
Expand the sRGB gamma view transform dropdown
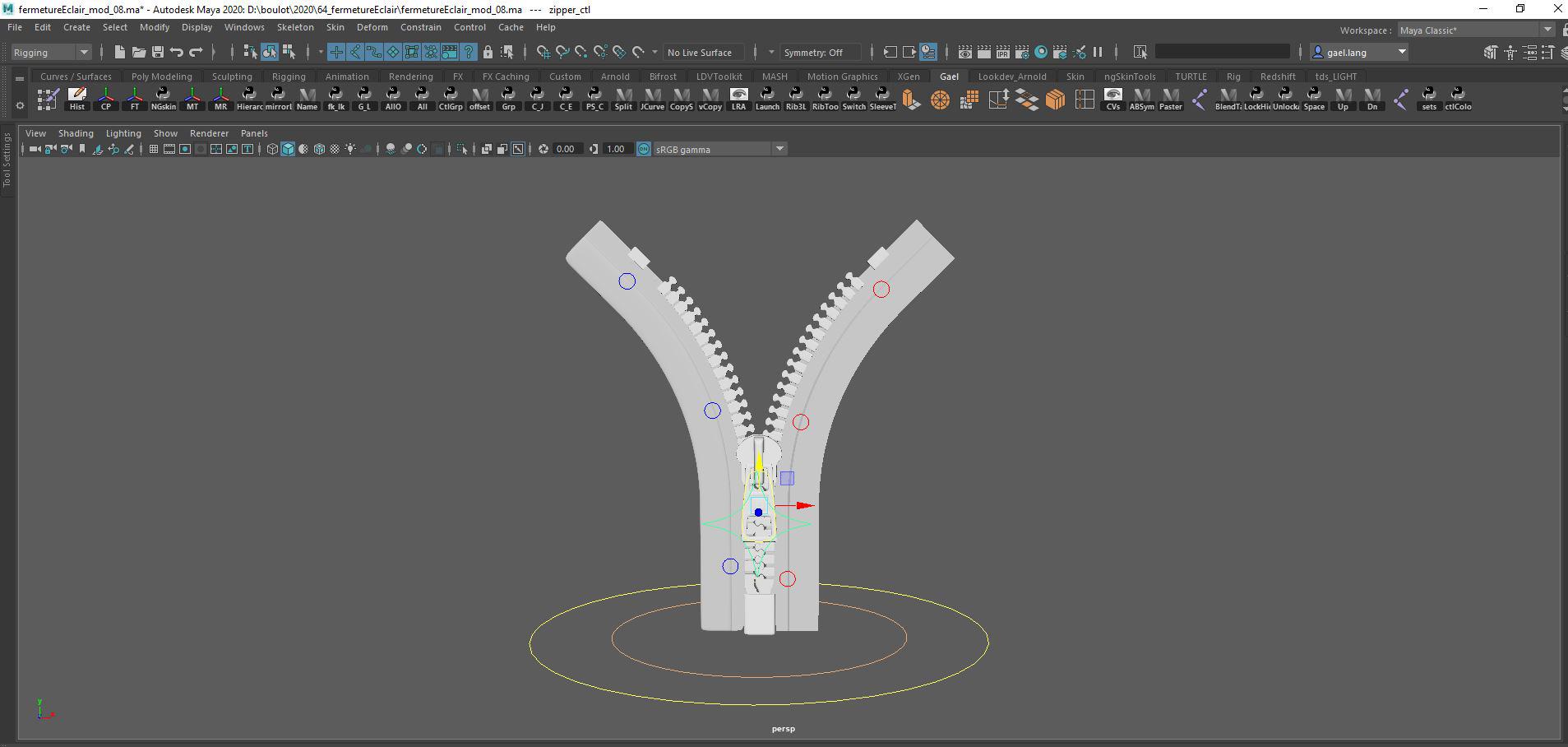pyautogui.click(x=779, y=149)
